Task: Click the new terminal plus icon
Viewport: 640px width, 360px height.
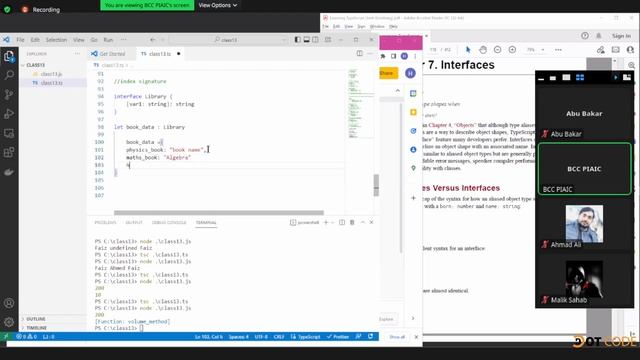Action: pos(326,222)
